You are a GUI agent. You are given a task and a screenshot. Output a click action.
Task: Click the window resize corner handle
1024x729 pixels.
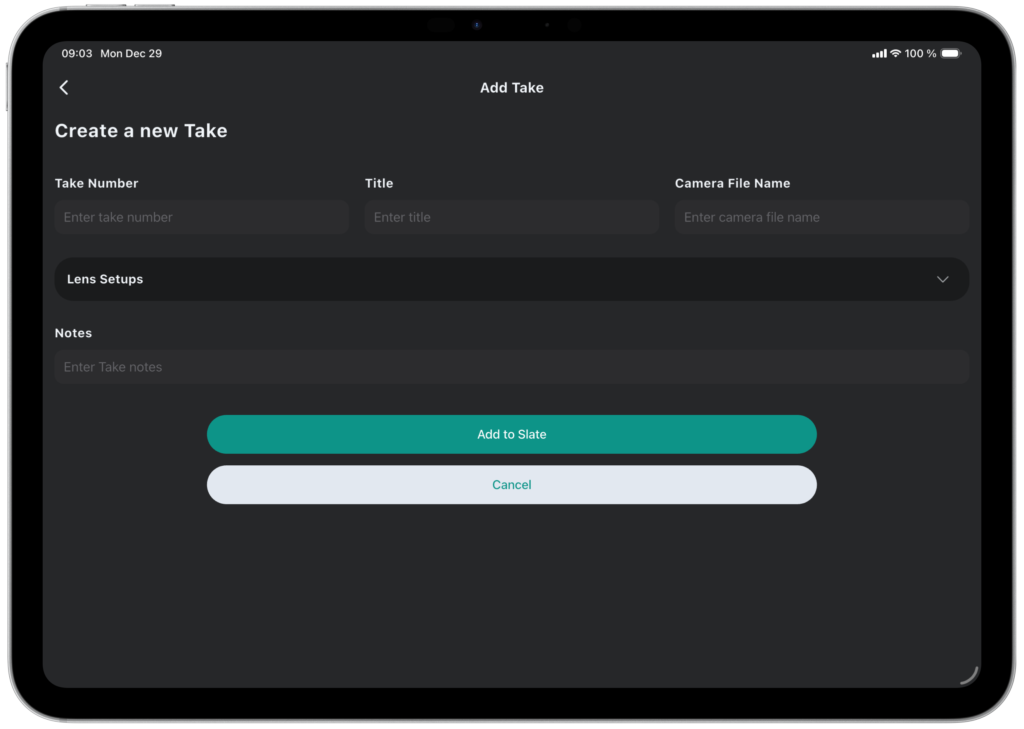(968, 675)
